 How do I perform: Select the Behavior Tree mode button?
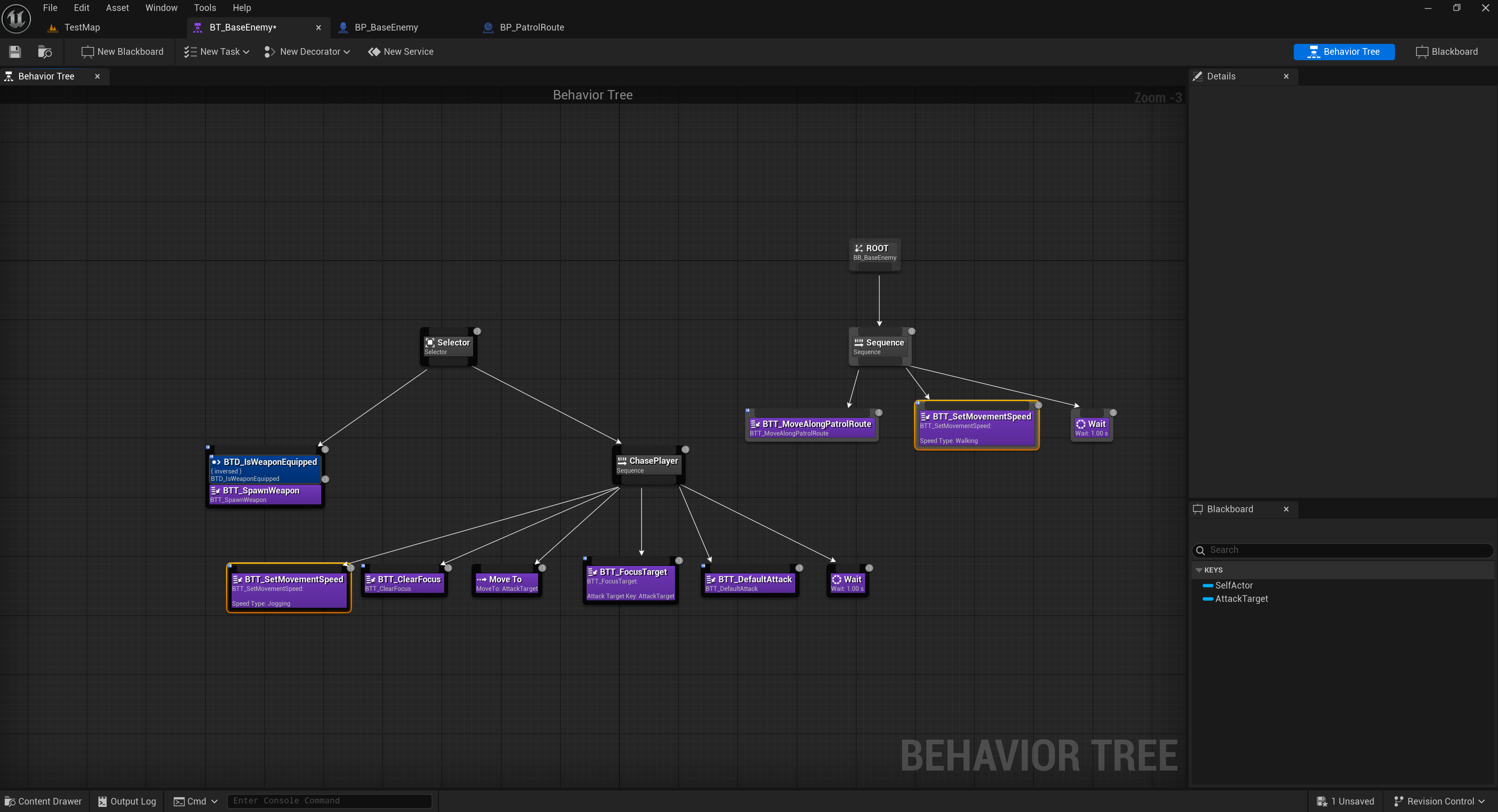[1343, 52]
